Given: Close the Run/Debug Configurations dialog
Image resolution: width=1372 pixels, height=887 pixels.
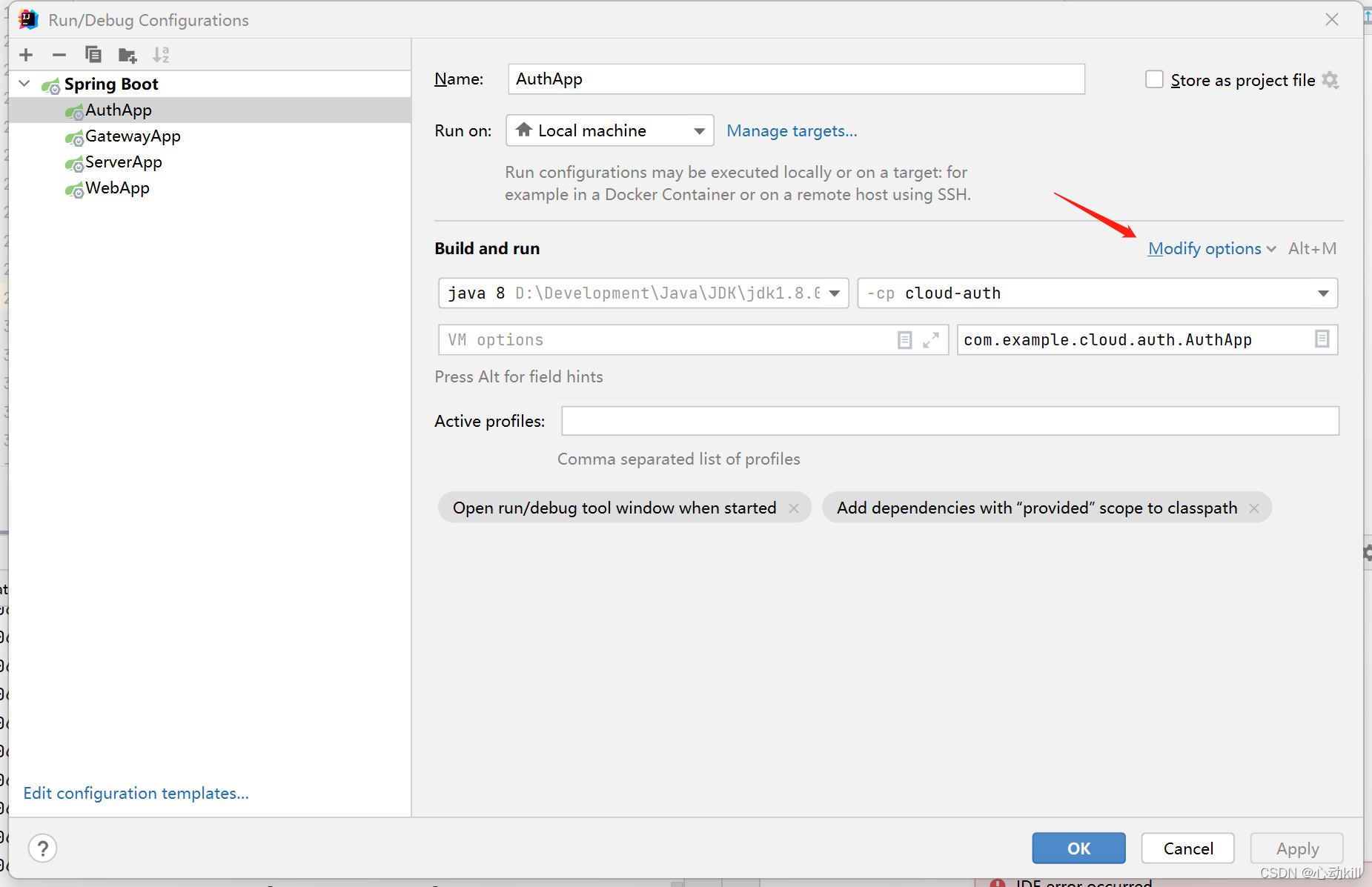Looking at the screenshot, I should (1332, 19).
